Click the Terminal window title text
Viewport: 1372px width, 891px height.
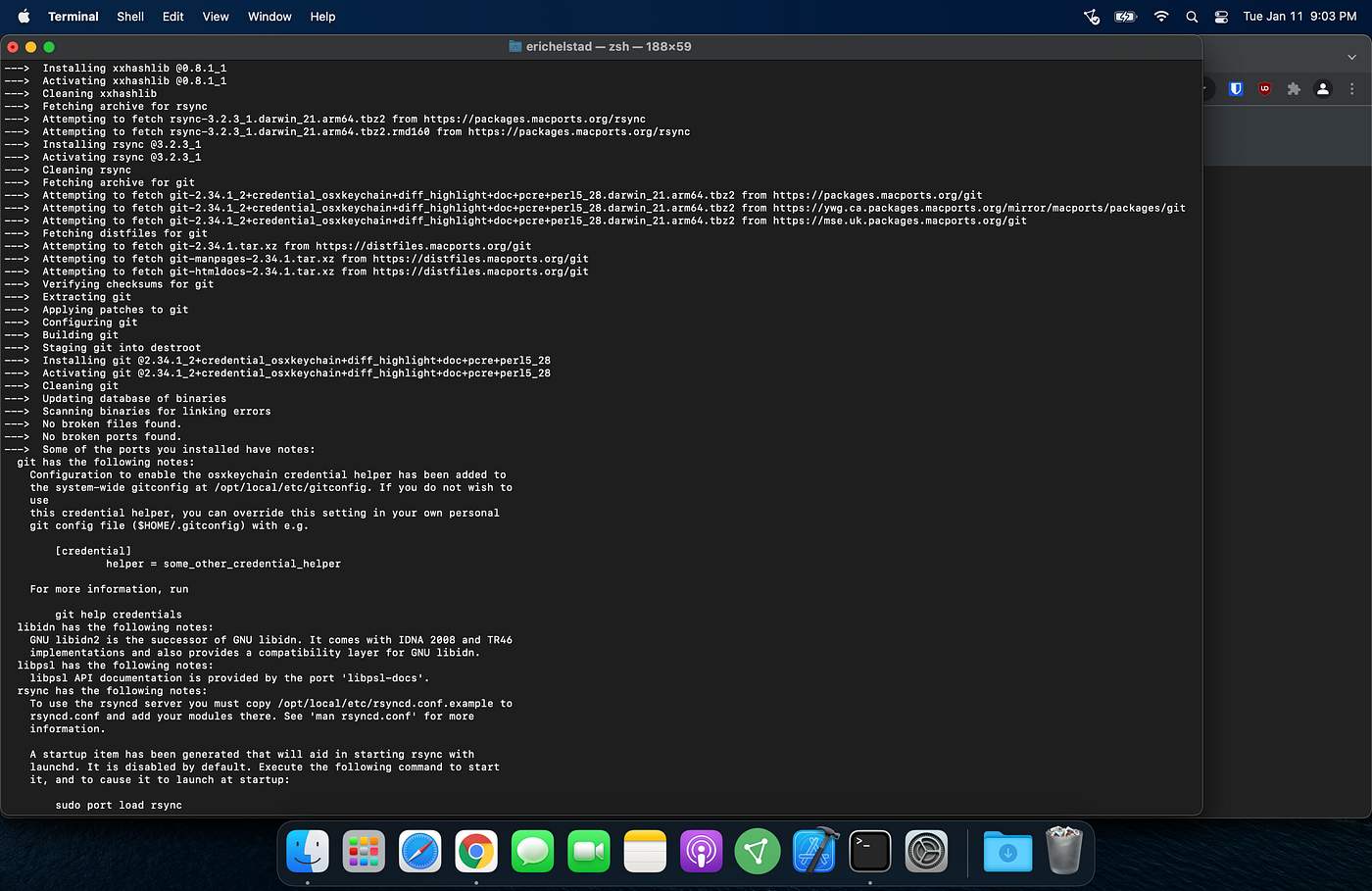[x=609, y=46]
